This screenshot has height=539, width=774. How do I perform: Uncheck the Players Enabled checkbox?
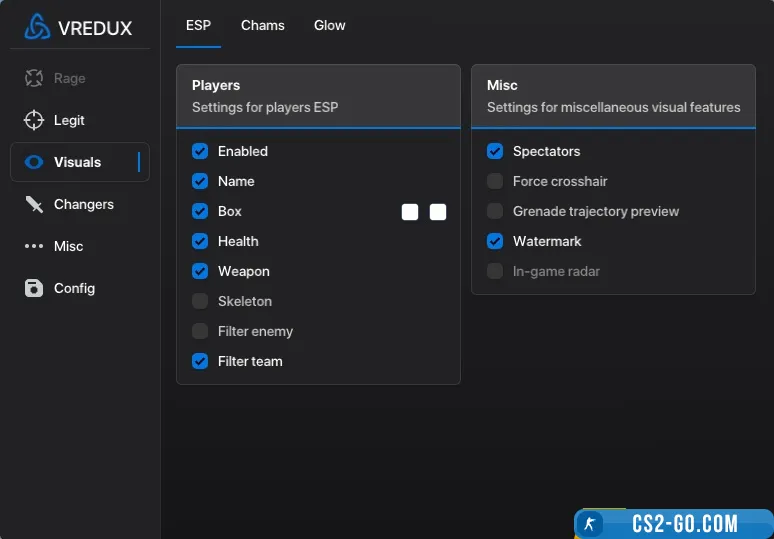point(200,151)
